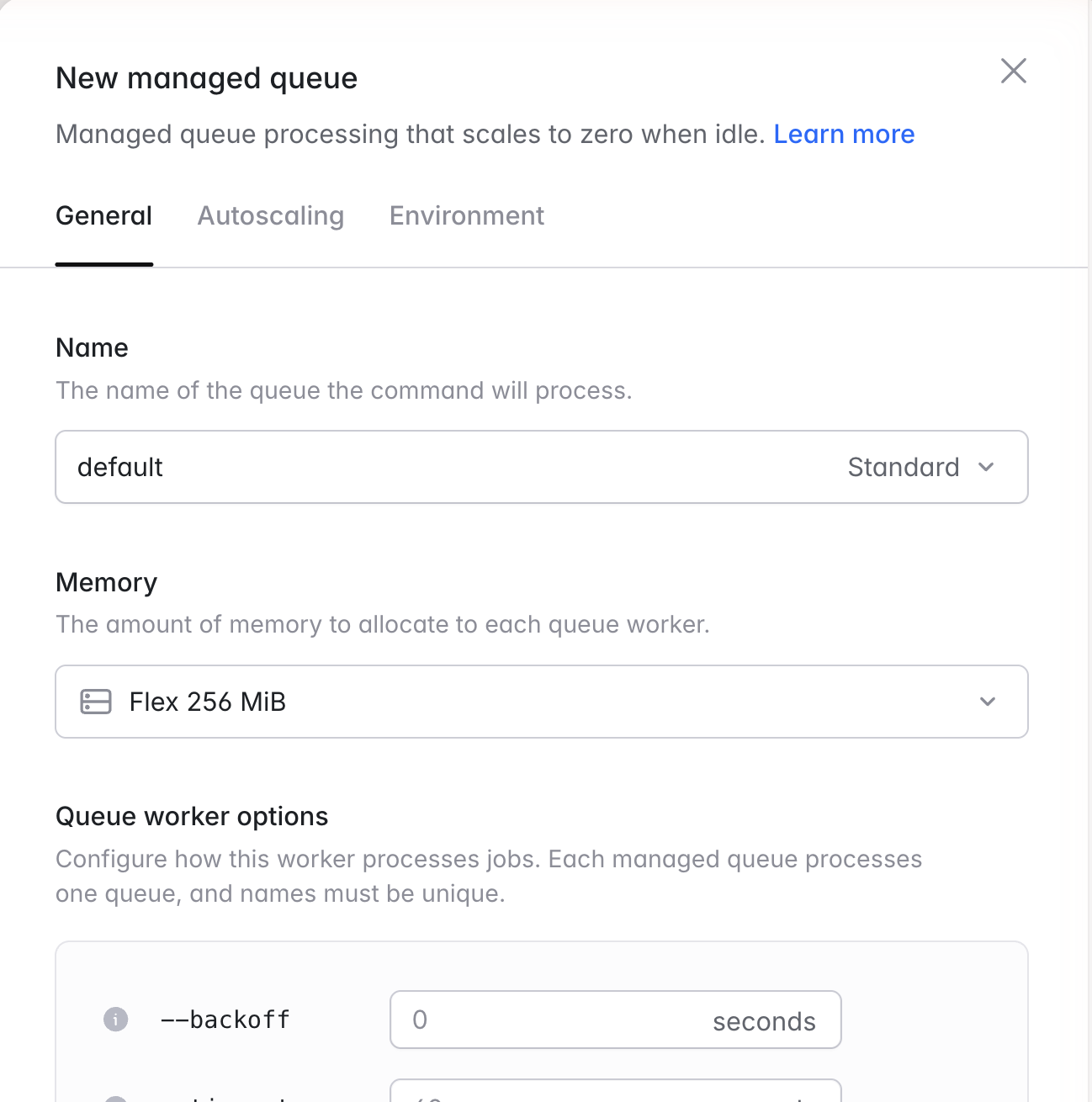Screen dimensions: 1092x1102
Task: Open the Flex 256 MiB memory dropdown
Action: pos(542,702)
